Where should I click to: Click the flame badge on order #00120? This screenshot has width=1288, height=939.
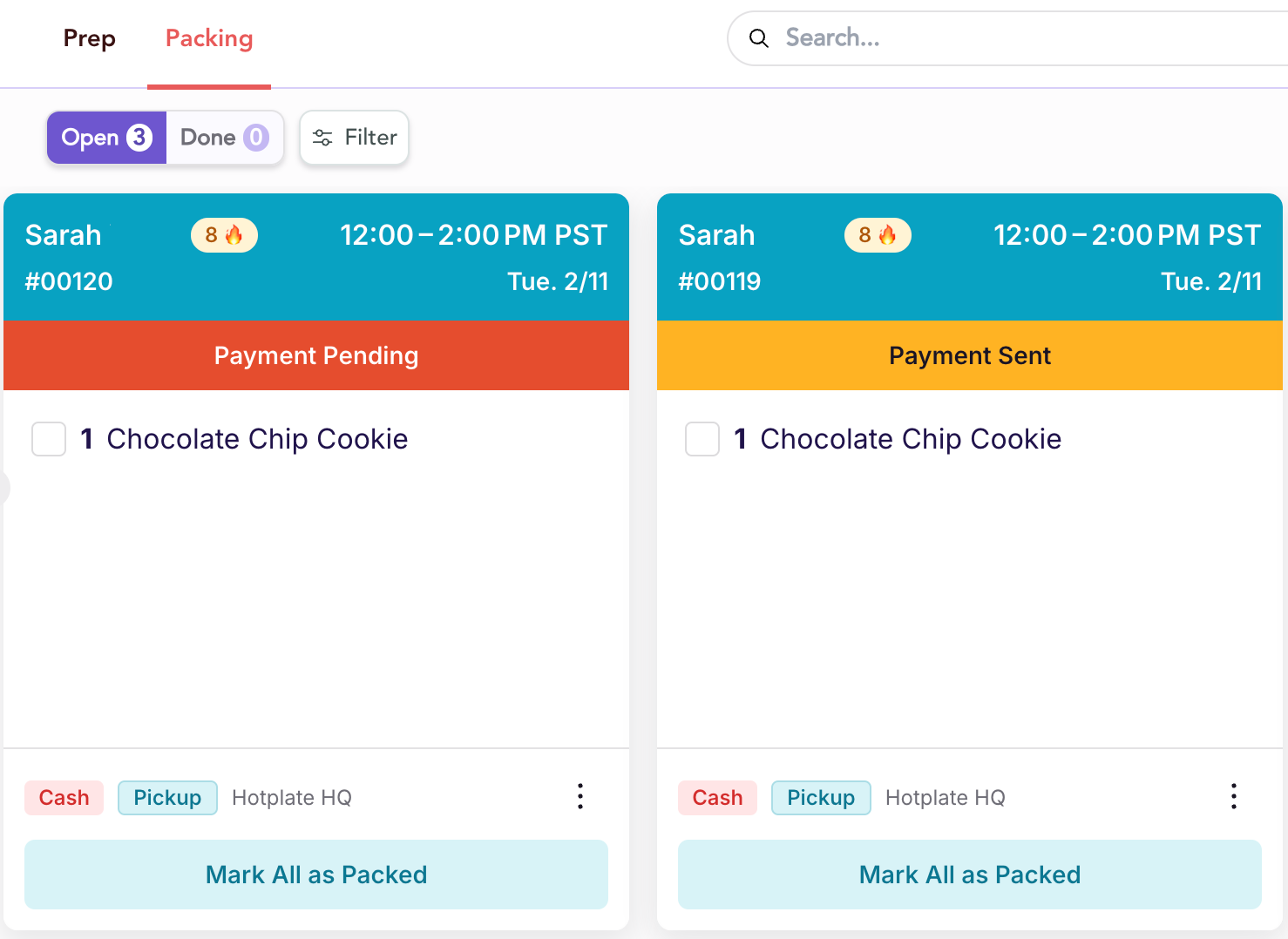coord(224,235)
